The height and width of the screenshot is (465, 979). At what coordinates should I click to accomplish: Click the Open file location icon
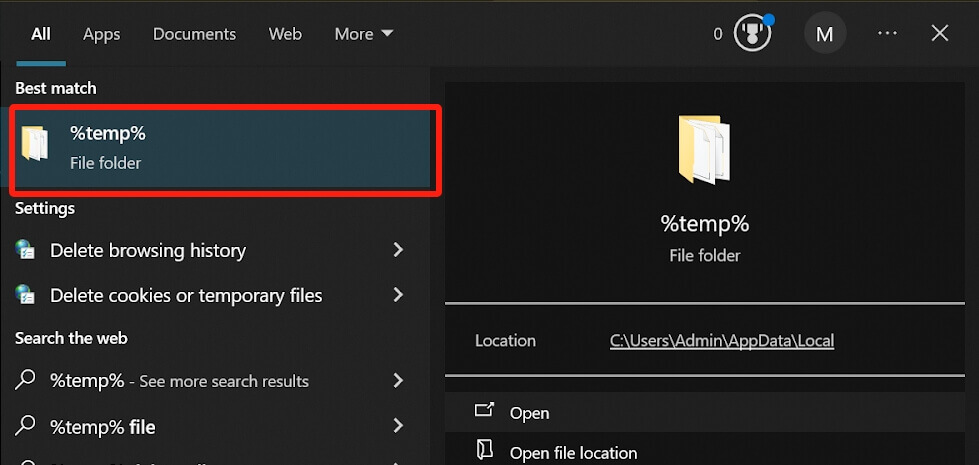pos(485,449)
